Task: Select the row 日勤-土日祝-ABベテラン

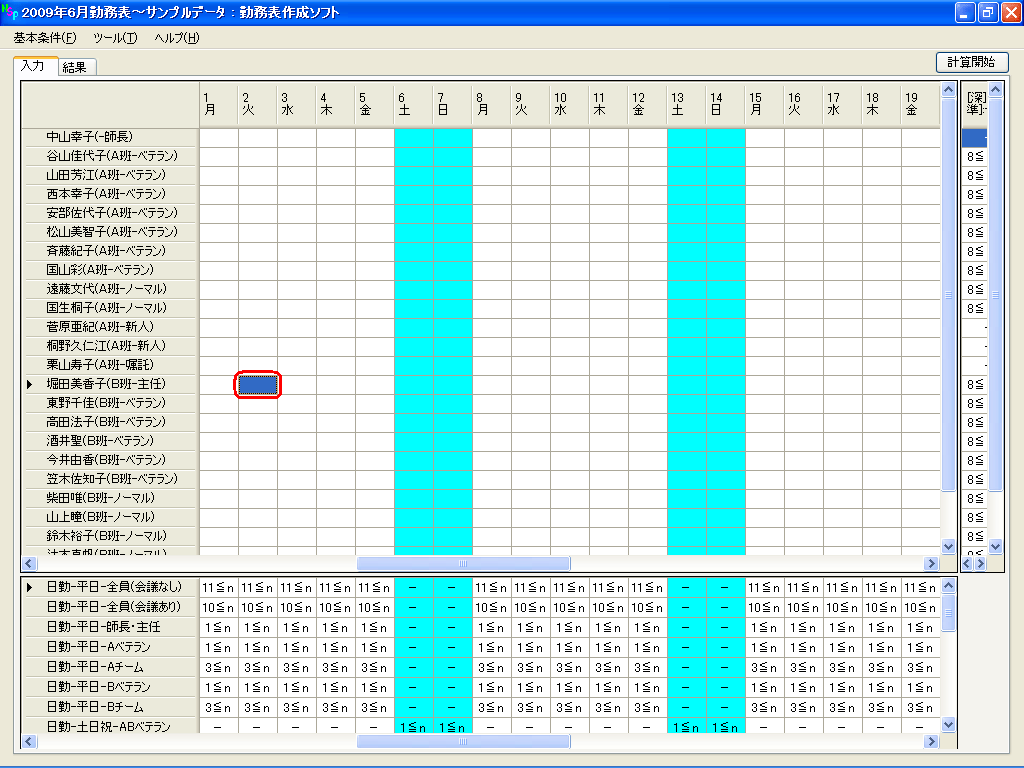Action: pyautogui.click(x=110, y=726)
